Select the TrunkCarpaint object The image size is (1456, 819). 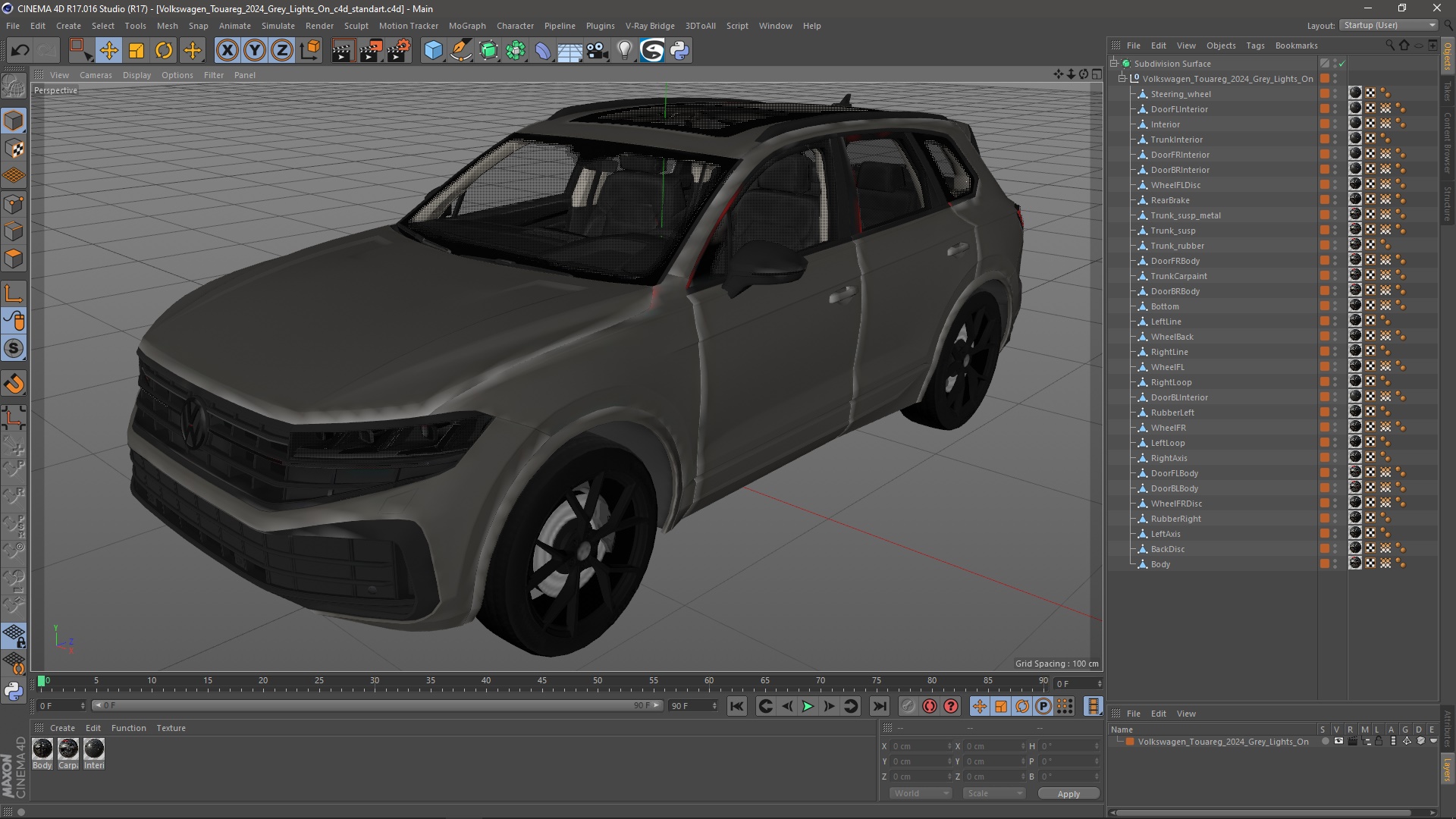click(1178, 276)
